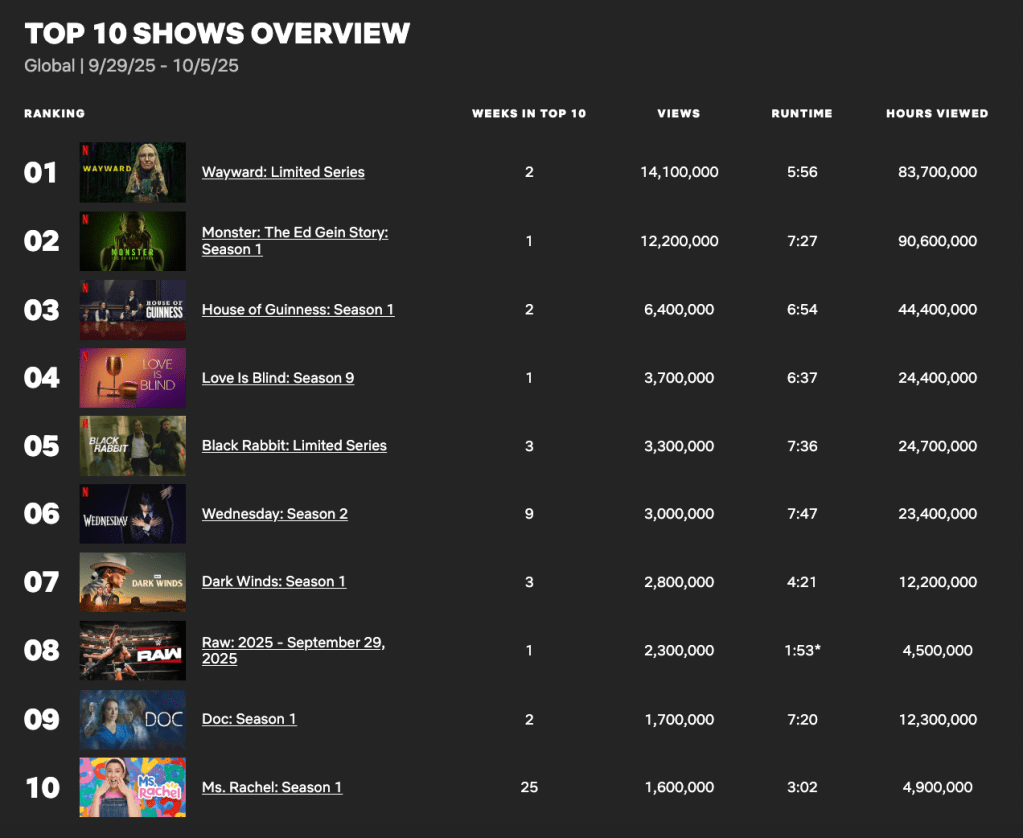Click runtime value 6:54
Image resolution: width=1023 pixels, height=838 pixels.
[802, 309]
